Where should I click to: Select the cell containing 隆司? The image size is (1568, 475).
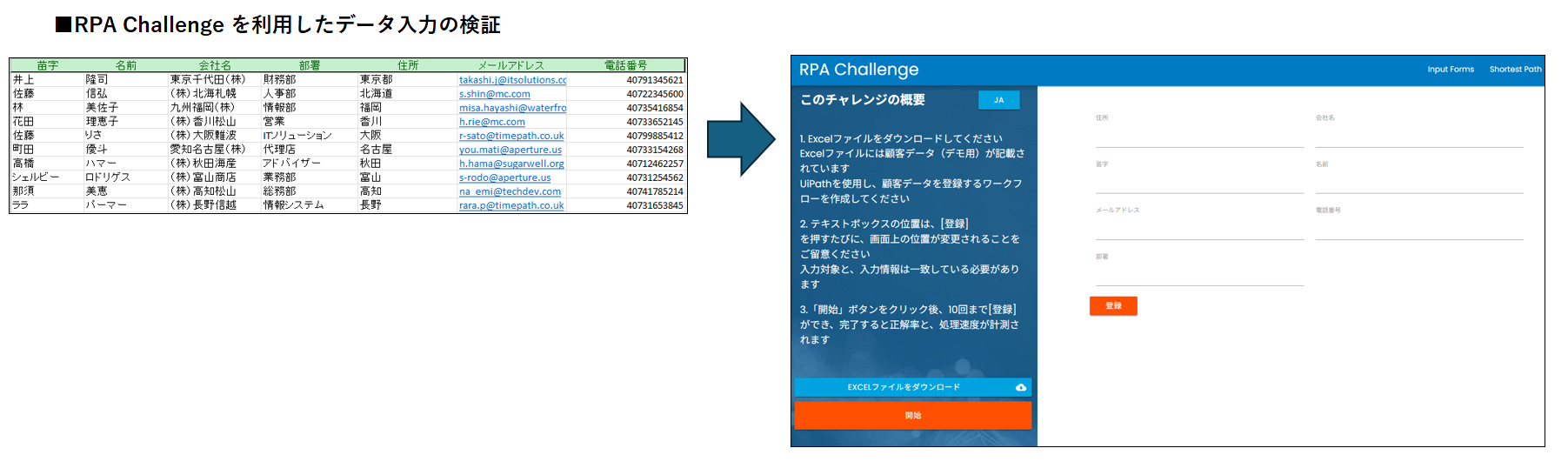pyautogui.click(x=126, y=80)
